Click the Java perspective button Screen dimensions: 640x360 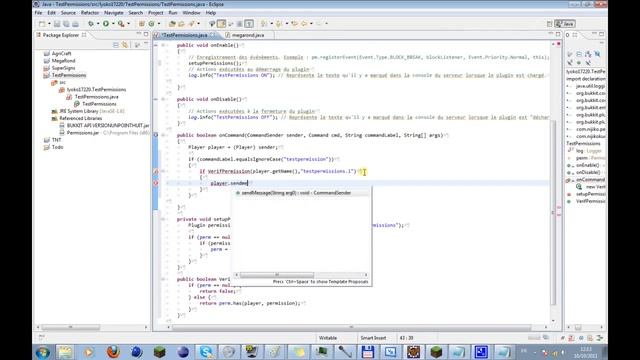click(x=565, y=24)
